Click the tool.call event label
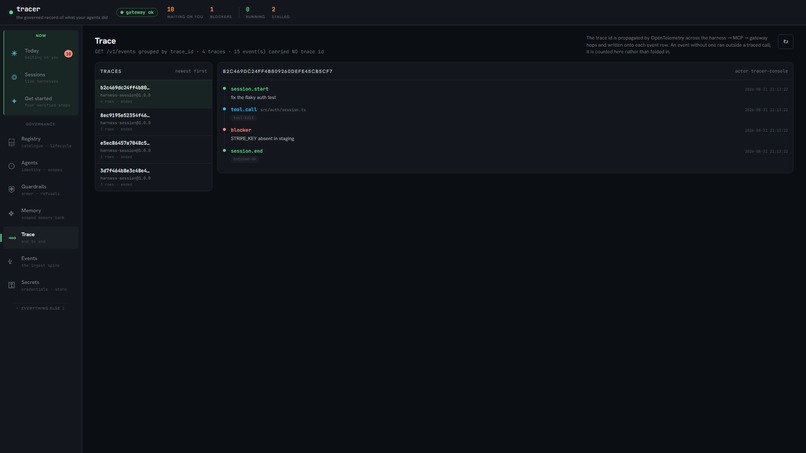This screenshot has width=806, height=453. click(x=244, y=110)
